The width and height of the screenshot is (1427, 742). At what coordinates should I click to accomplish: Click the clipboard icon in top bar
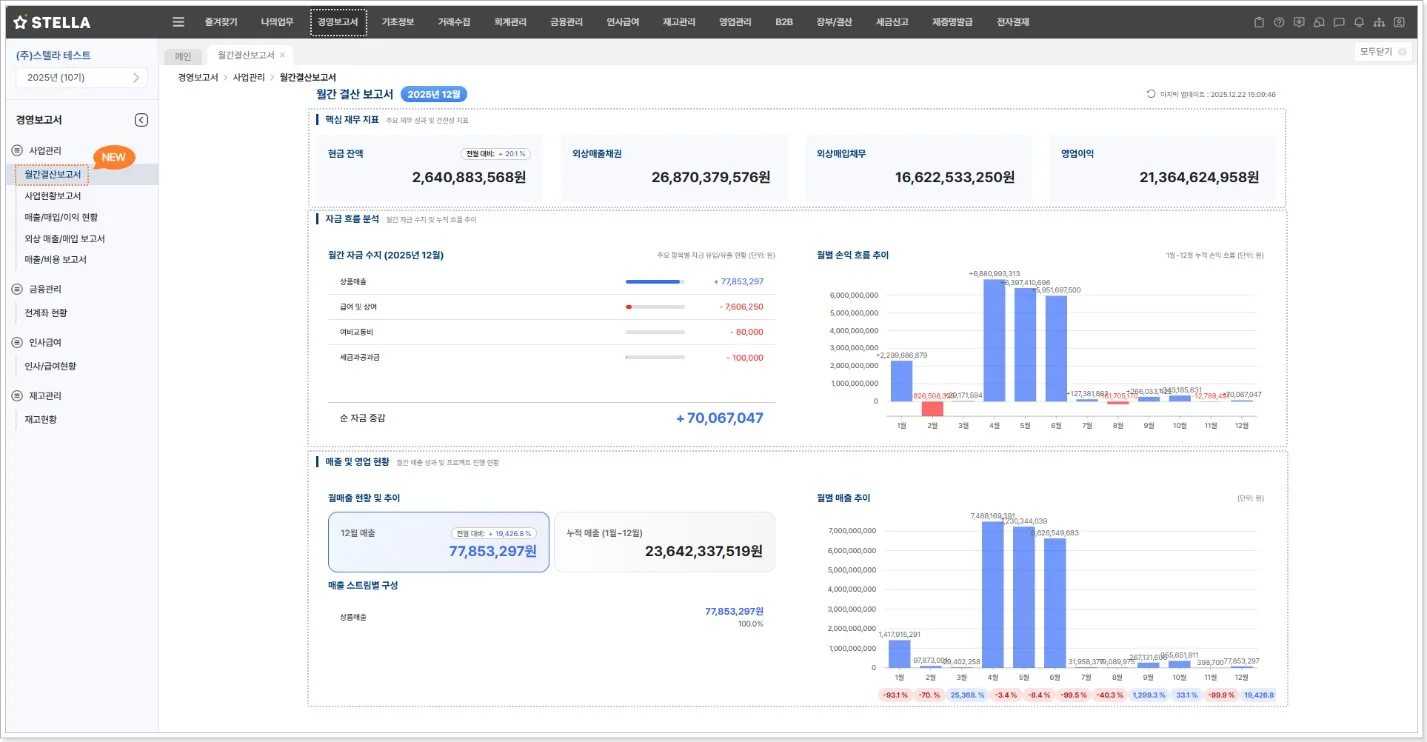click(x=1259, y=22)
